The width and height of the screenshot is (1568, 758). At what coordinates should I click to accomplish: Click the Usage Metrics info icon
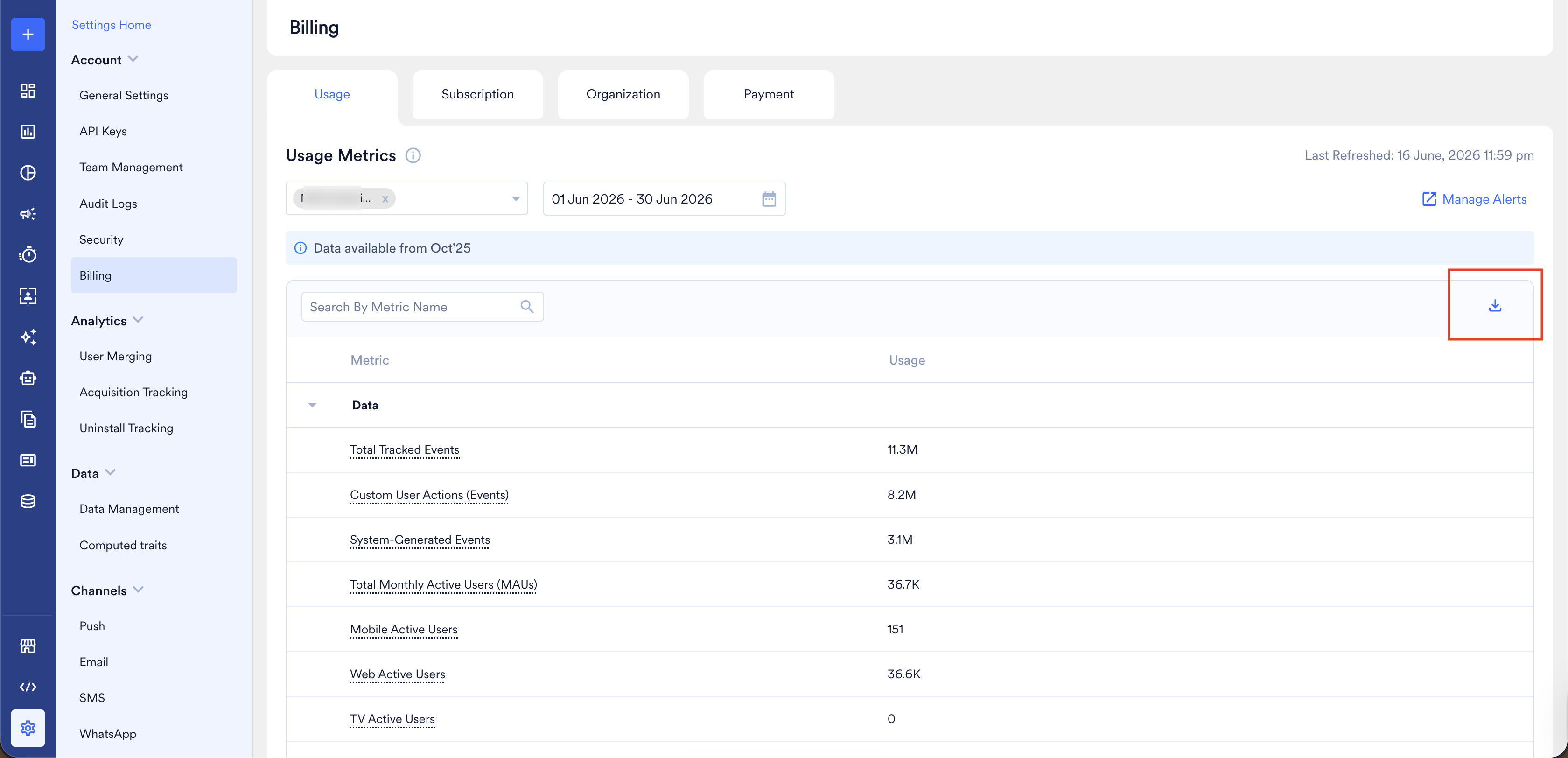point(413,156)
